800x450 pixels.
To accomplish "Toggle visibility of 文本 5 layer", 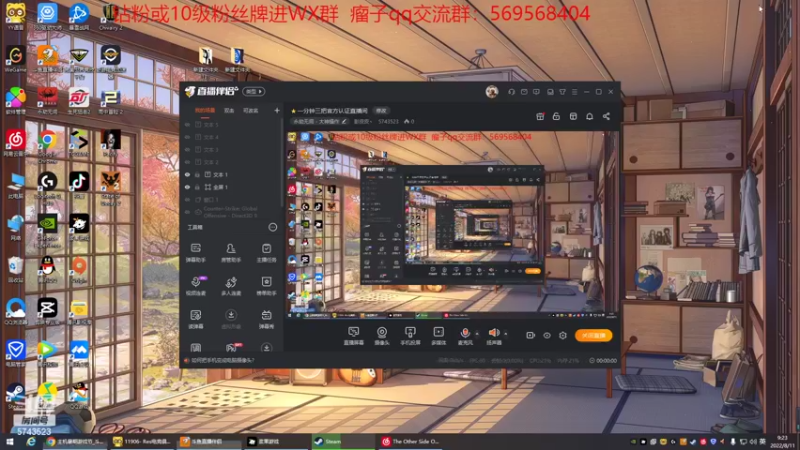I will pos(187,124).
